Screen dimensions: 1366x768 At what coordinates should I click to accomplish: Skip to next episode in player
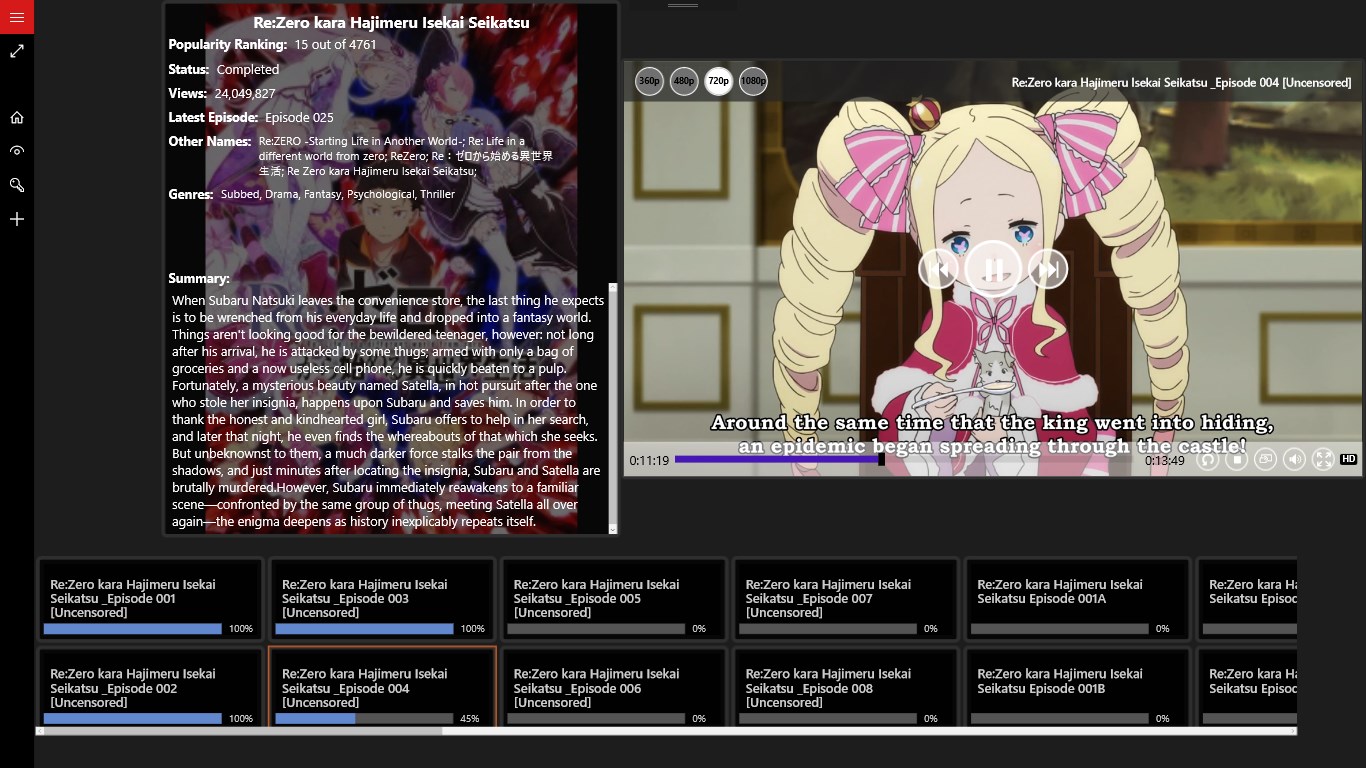pos(1048,269)
